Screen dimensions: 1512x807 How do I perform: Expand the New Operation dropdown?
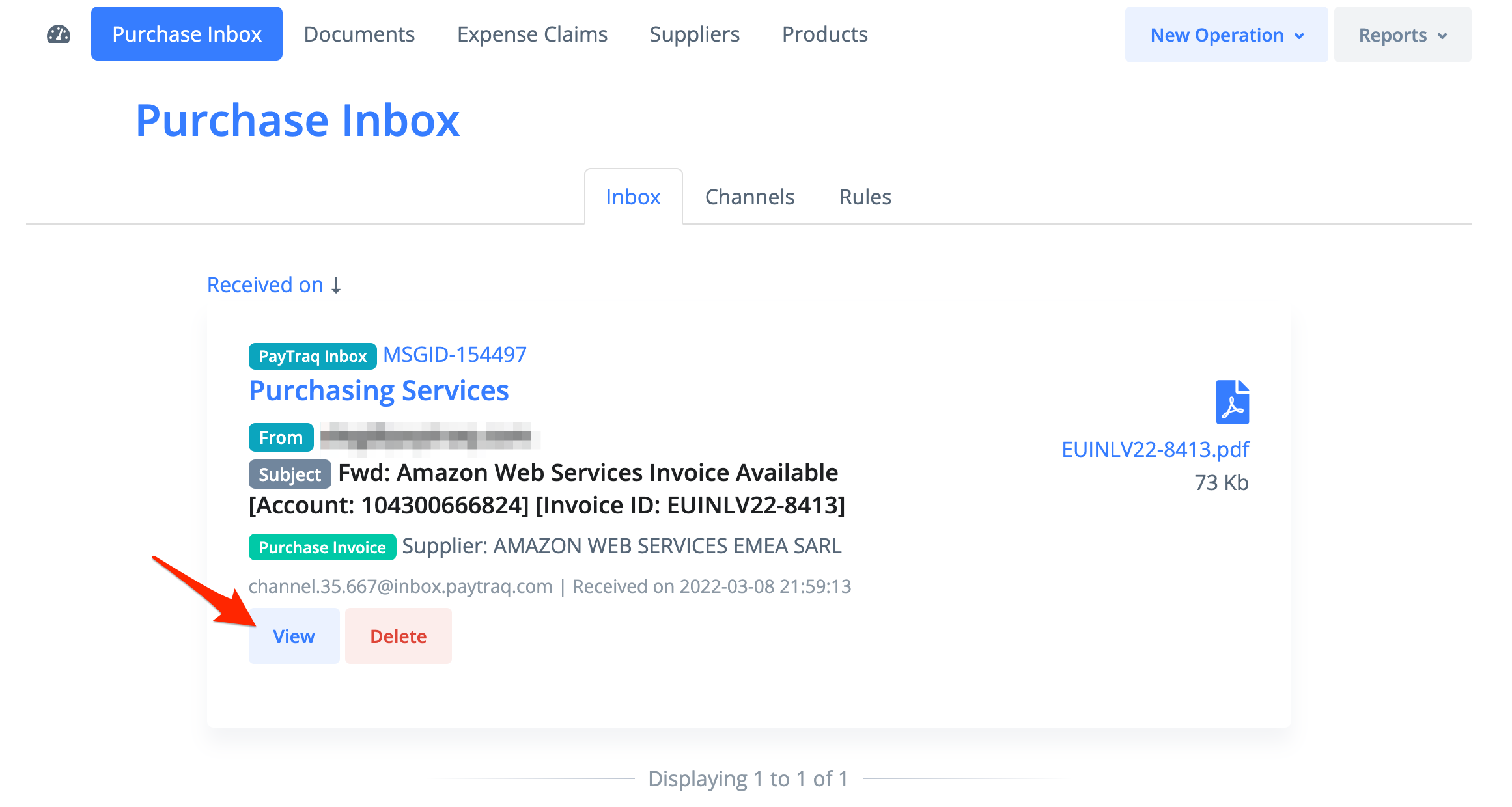[1226, 34]
